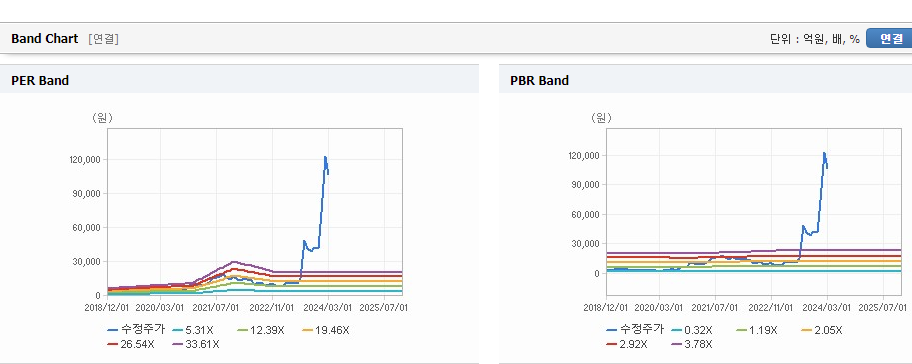Click 60,000 axis label in PBR Band chart
This screenshot has height=364, width=912.
(x=587, y=215)
